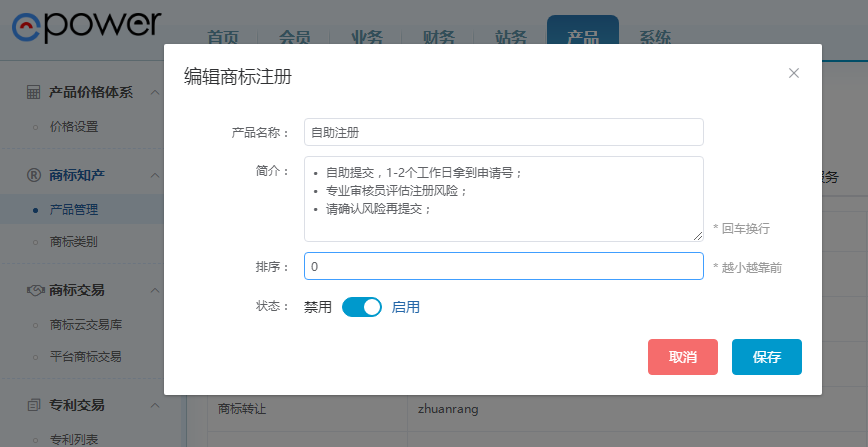Click the 简介 textarea resize handle
Screen dimensions: 868x447
click(698, 236)
